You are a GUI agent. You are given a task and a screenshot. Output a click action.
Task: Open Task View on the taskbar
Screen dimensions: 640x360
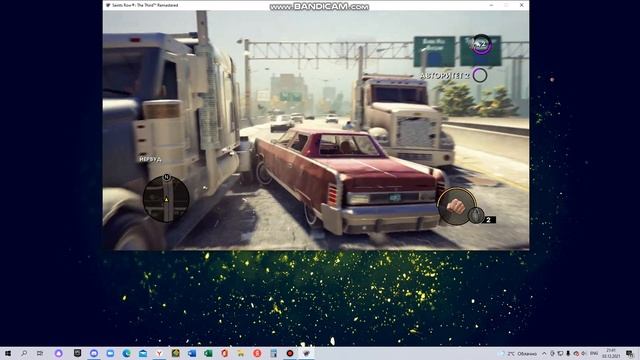(x=40, y=353)
